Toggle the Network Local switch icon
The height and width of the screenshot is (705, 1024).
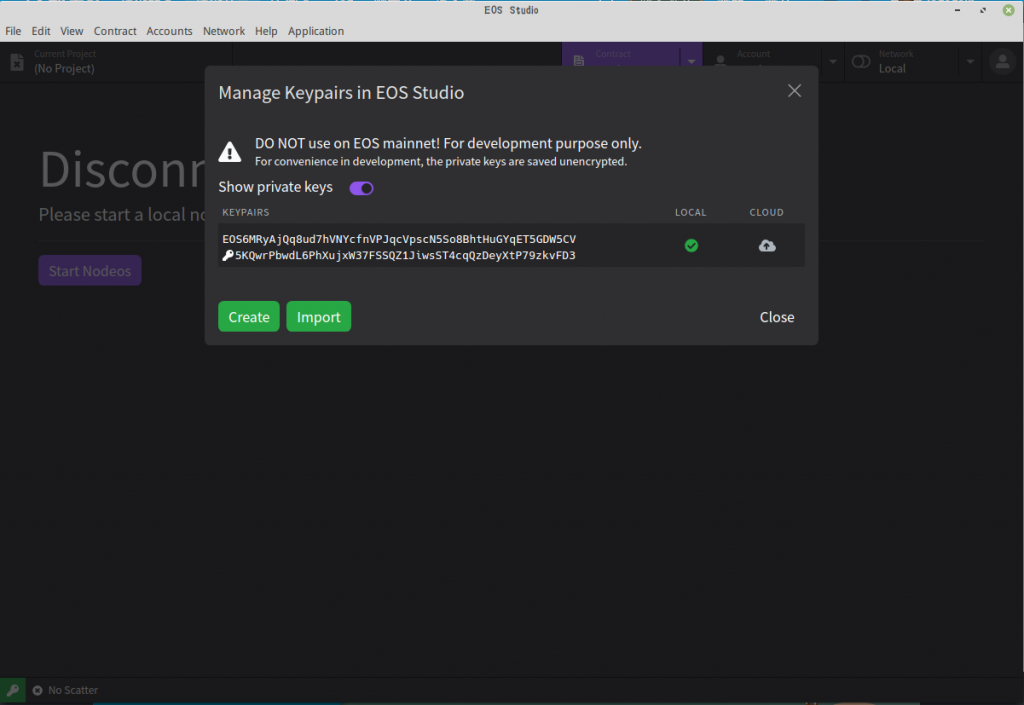click(x=861, y=61)
